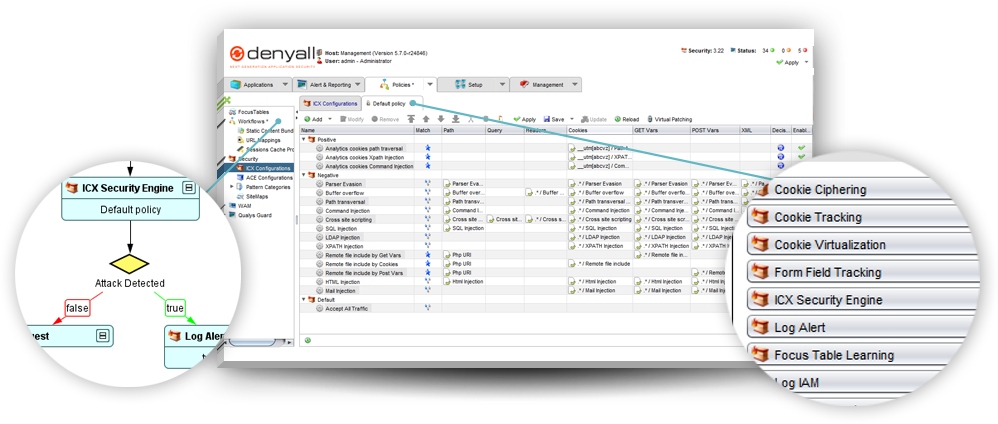This screenshot has height=424, width=998.
Task: Collapse the Positive rules group
Action: click(x=304, y=139)
